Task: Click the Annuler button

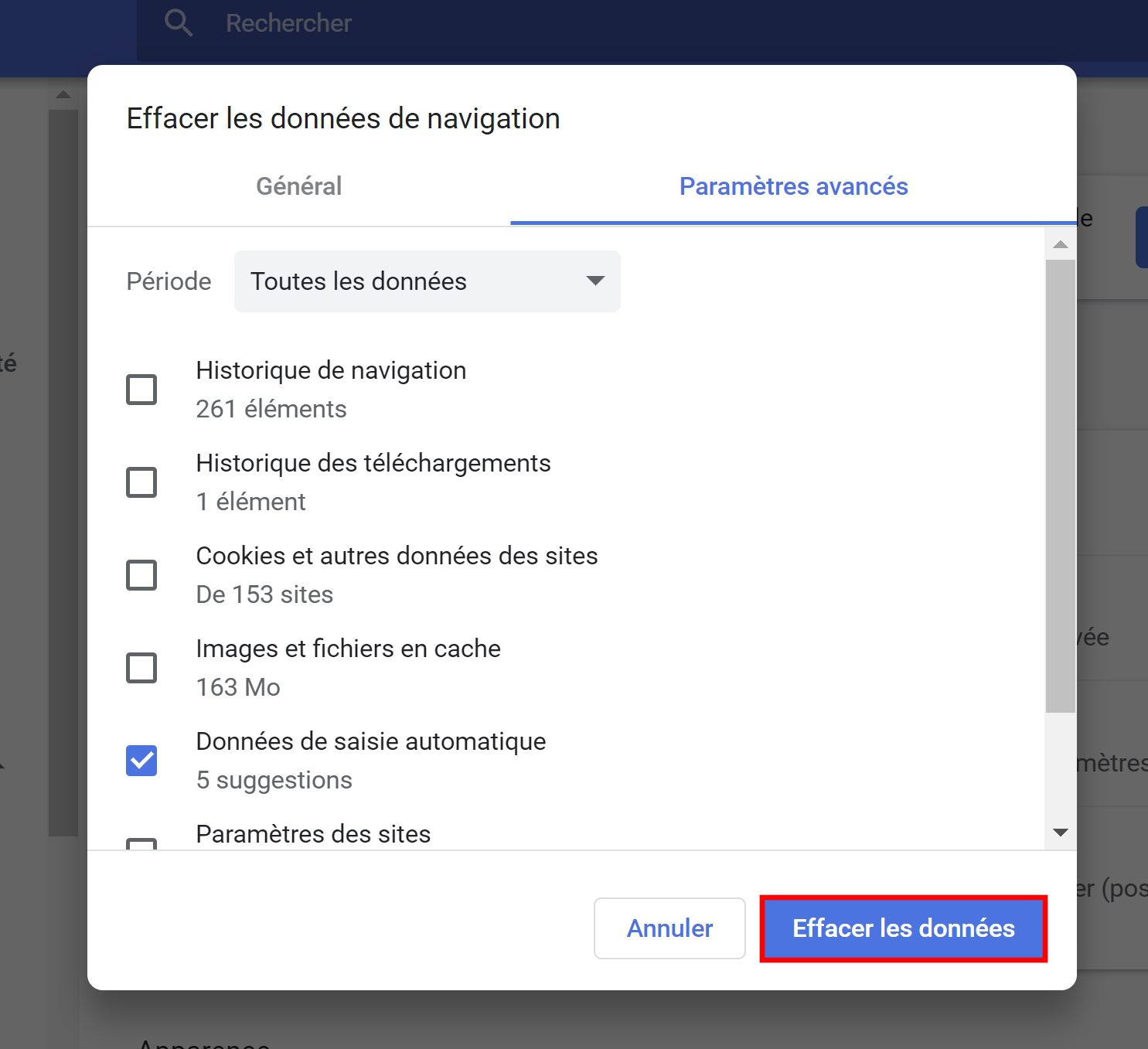Action: click(669, 928)
